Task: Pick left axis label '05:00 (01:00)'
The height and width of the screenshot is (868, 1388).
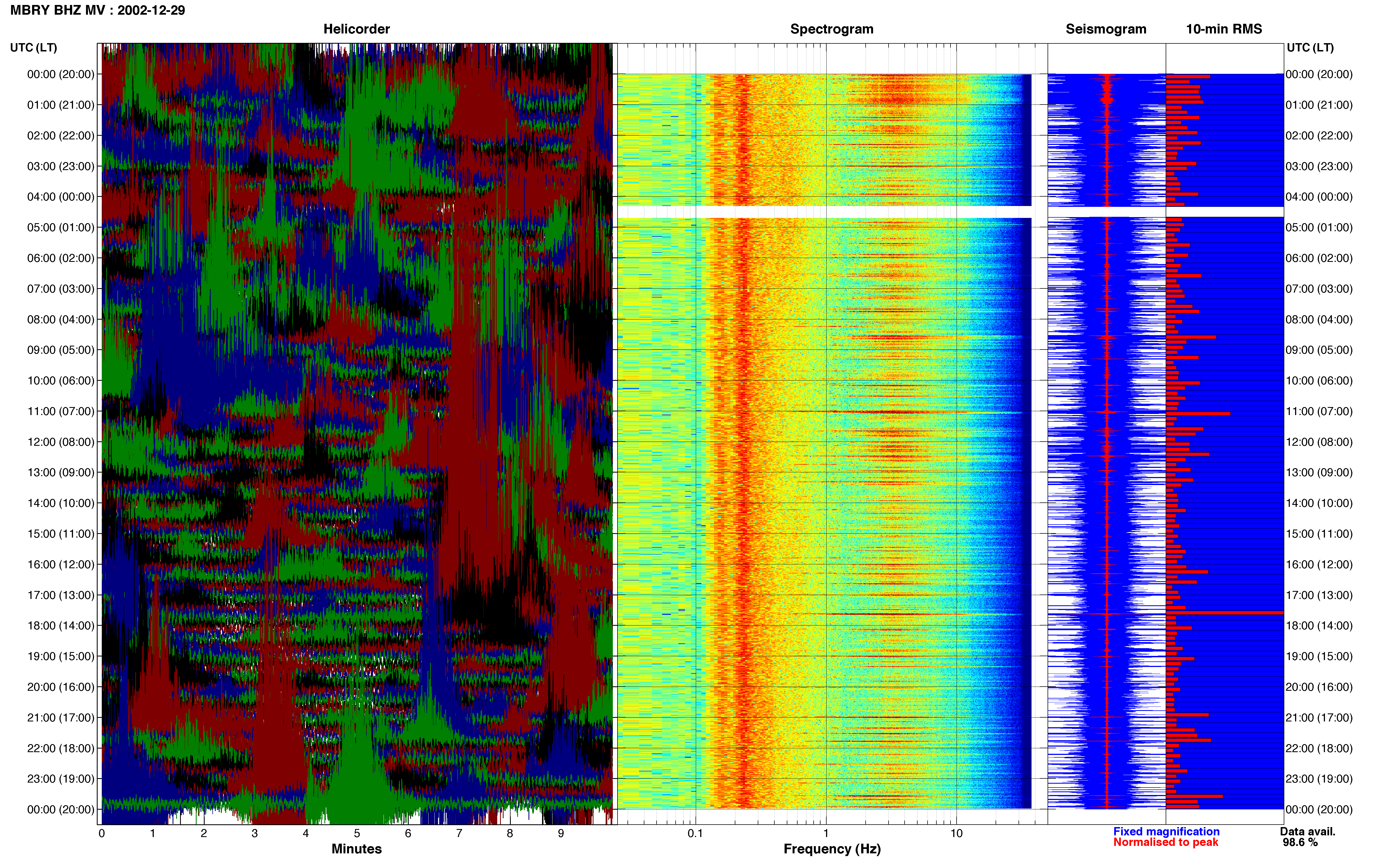Action: coord(61,227)
